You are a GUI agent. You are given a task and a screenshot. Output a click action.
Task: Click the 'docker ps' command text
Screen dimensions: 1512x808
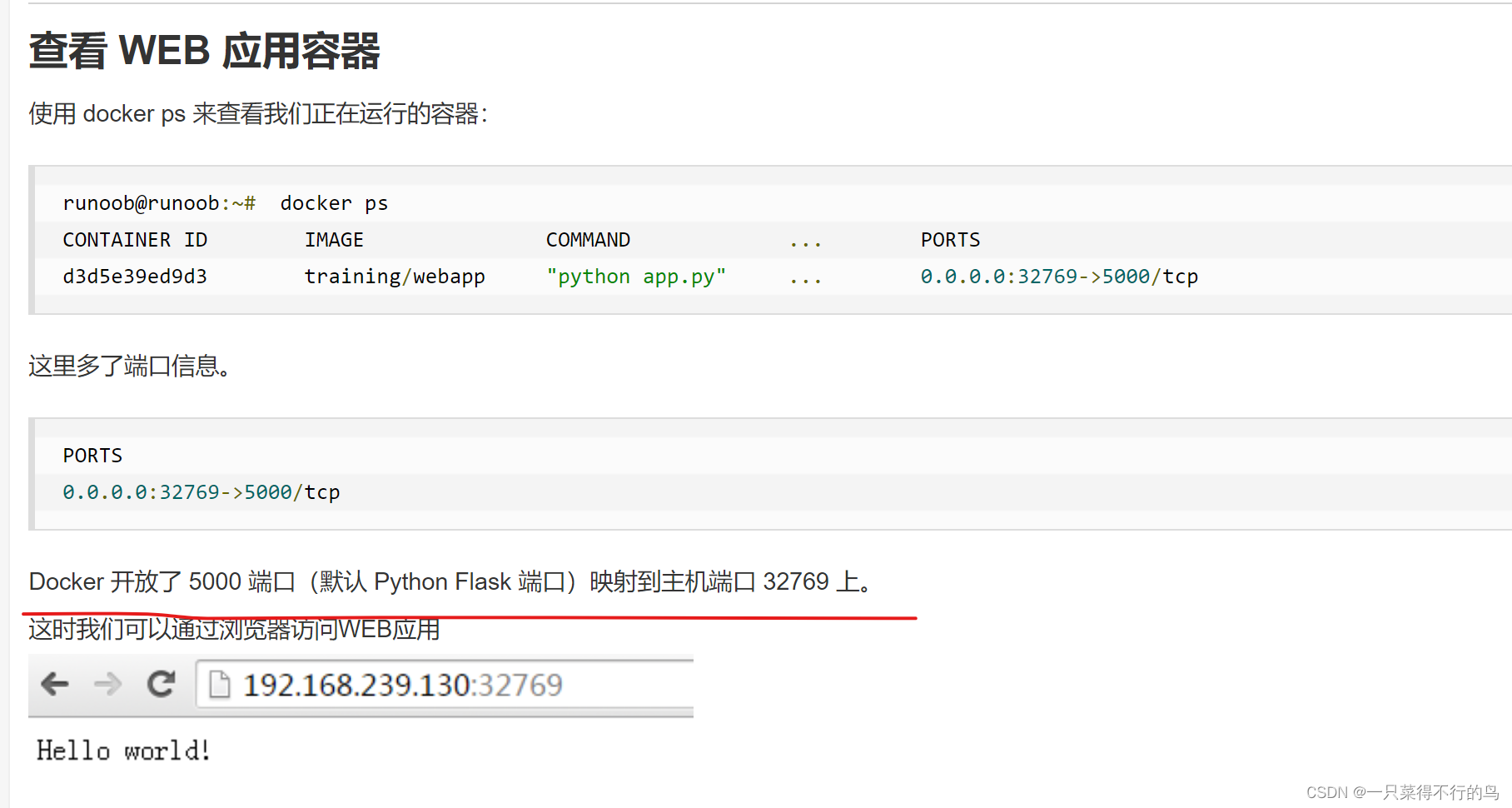[x=334, y=204]
